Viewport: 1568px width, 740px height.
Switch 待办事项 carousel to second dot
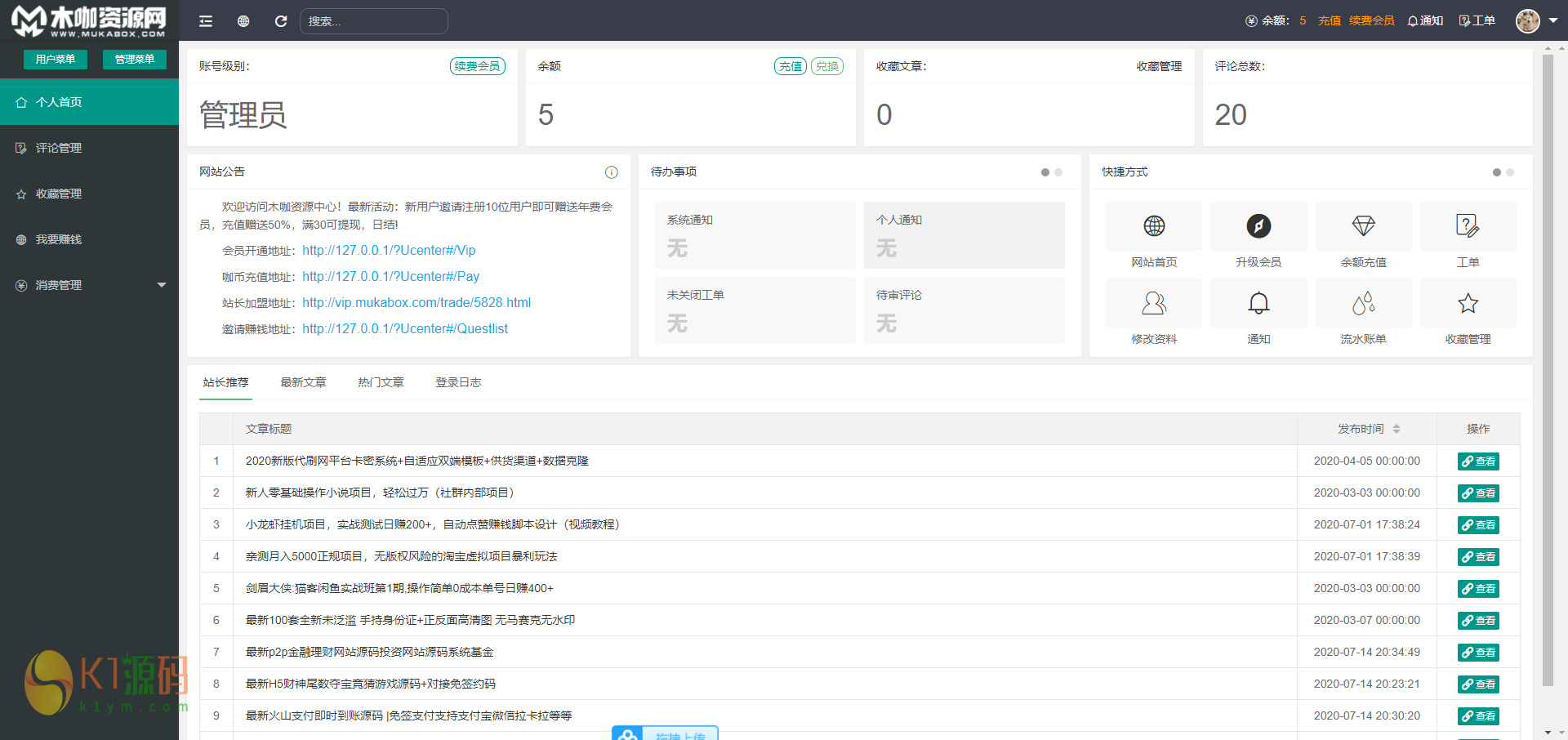[1058, 172]
